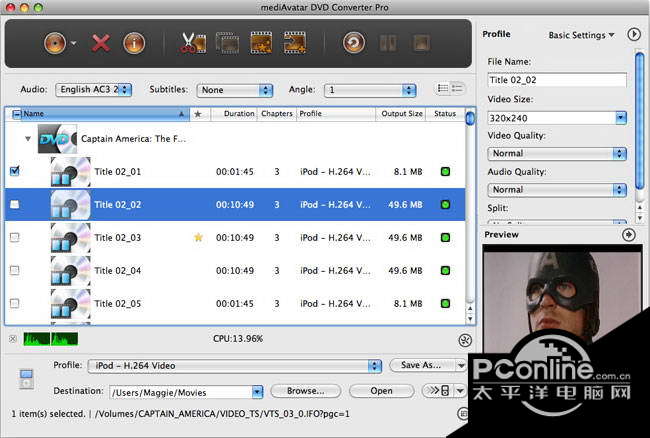The image size is (650, 438).
Task: Select the Title 02_05 row name
Action: 118,304
